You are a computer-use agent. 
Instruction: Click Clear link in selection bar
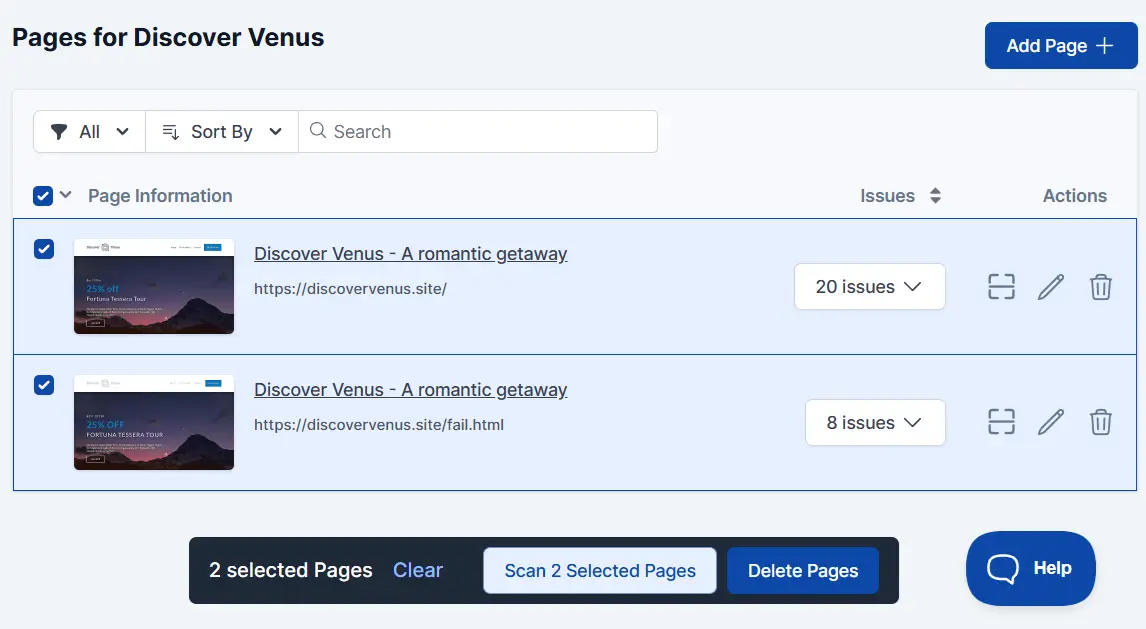pyautogui.click(x=418, y=570)
